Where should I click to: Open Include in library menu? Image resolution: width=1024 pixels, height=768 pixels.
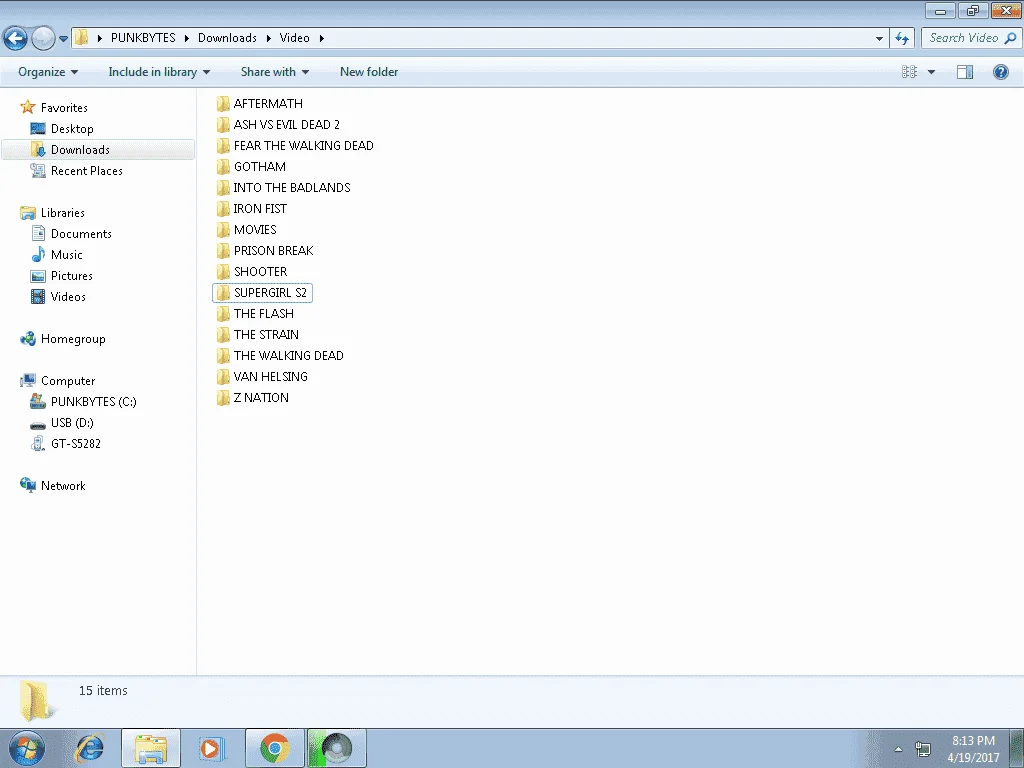(159, 72)
